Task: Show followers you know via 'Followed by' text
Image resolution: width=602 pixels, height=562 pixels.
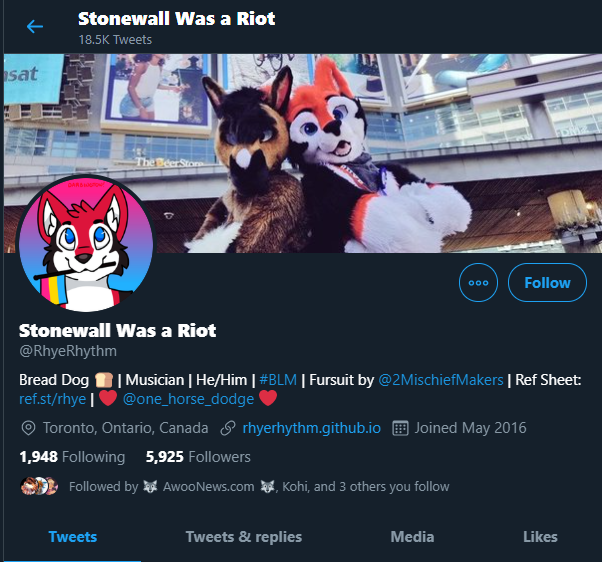Action: [259, 486]
